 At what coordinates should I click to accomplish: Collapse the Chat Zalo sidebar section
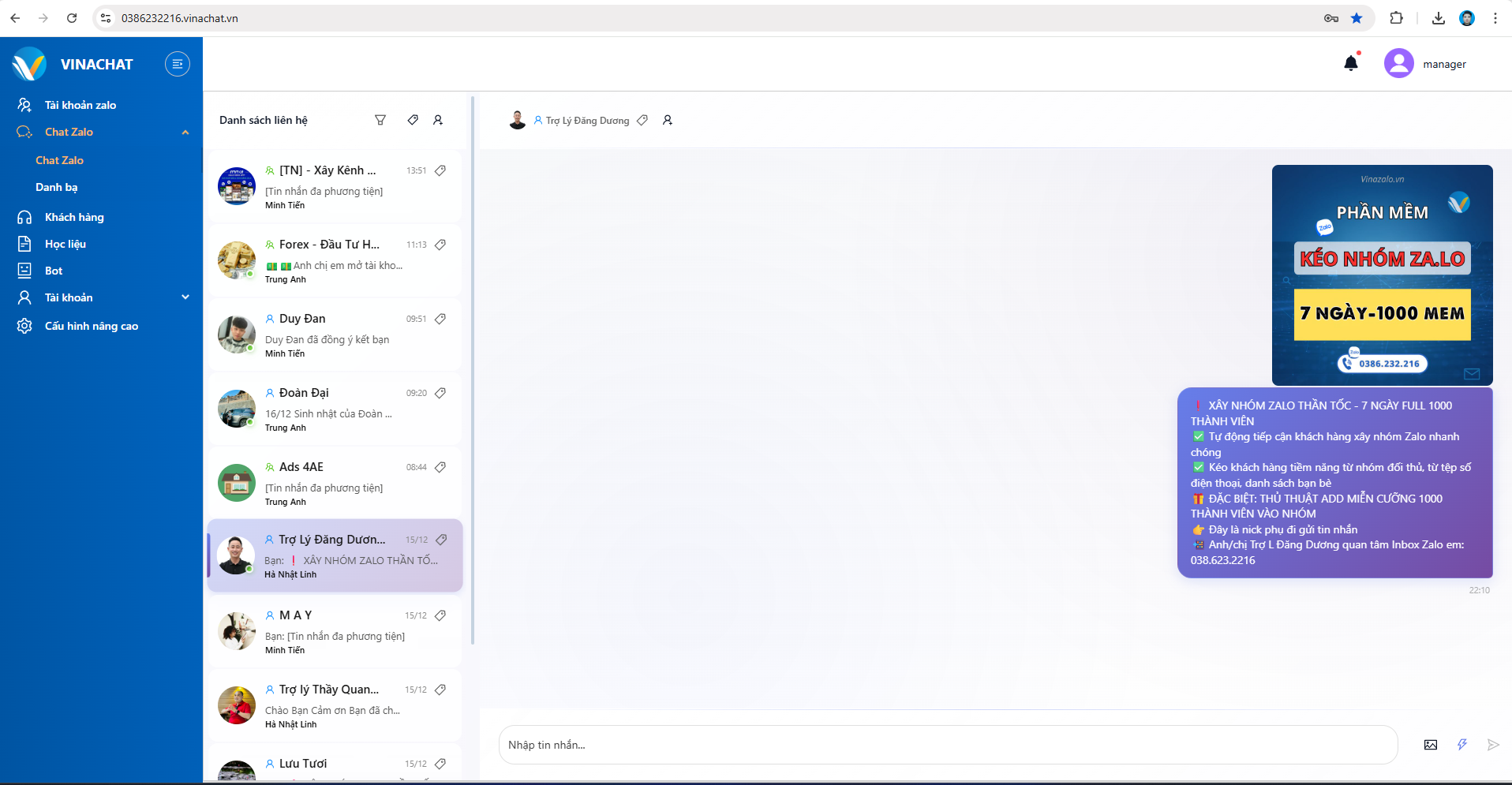tap(185, 132)
